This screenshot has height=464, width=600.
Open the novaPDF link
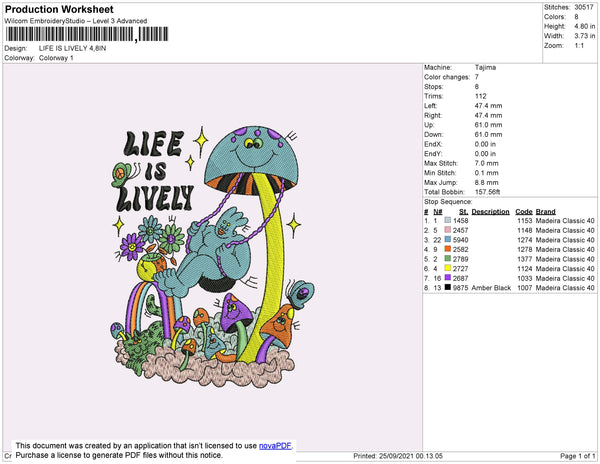(x=275, y=446)
